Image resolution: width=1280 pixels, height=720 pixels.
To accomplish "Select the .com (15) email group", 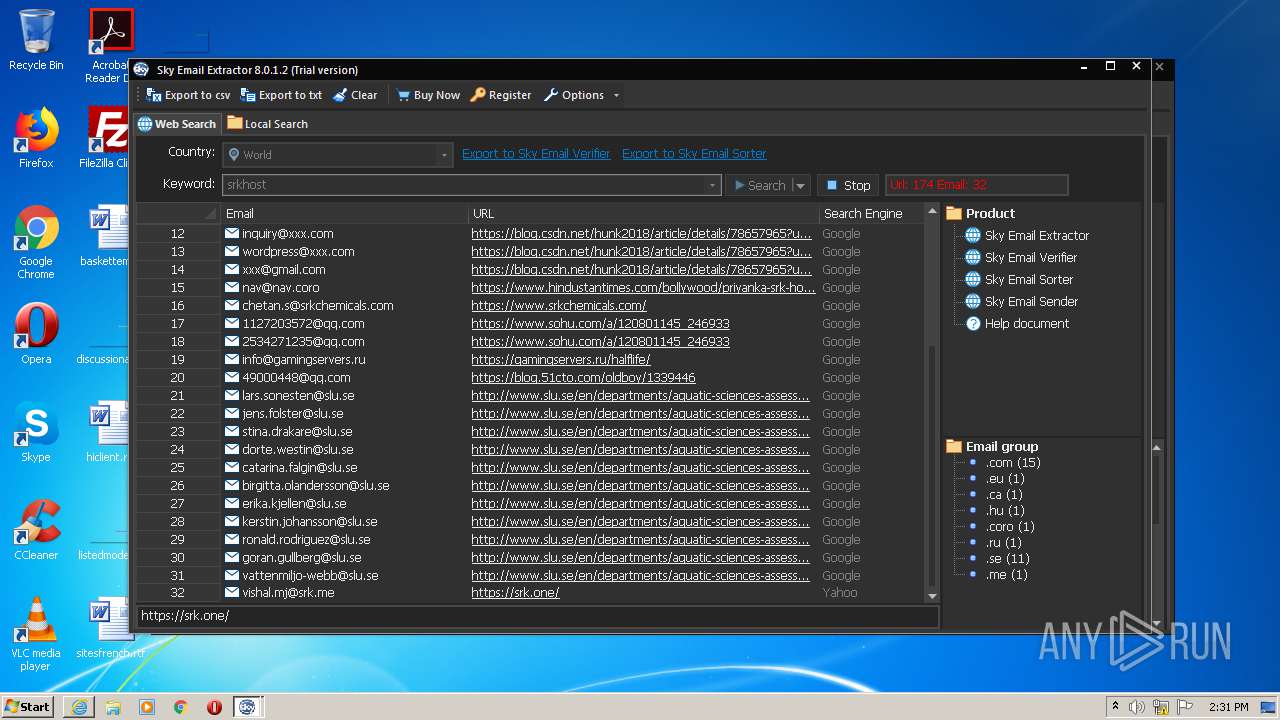I will tap(1013, 463).
